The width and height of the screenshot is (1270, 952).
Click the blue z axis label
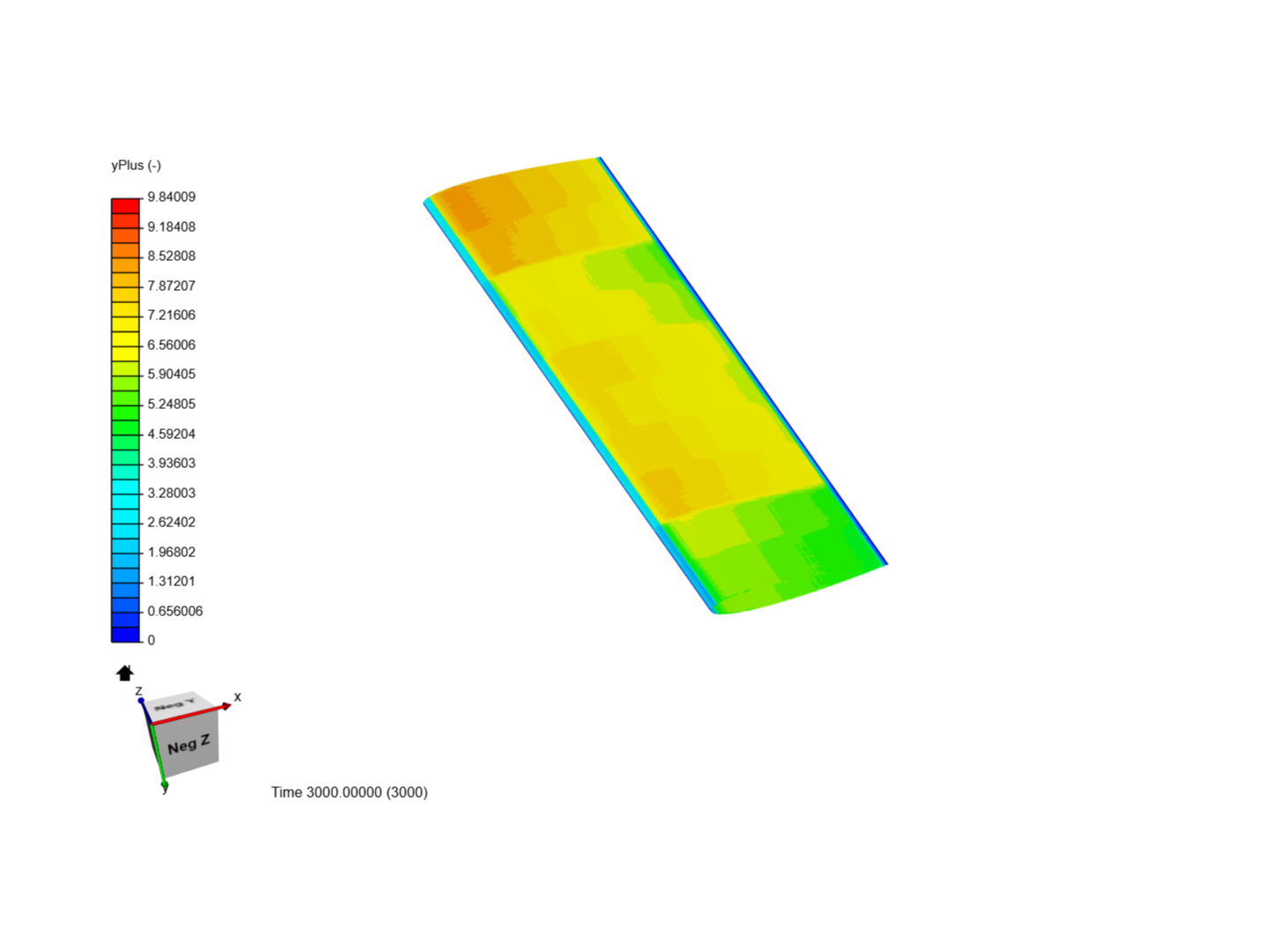pyautogui.click(x=138, y=692)
